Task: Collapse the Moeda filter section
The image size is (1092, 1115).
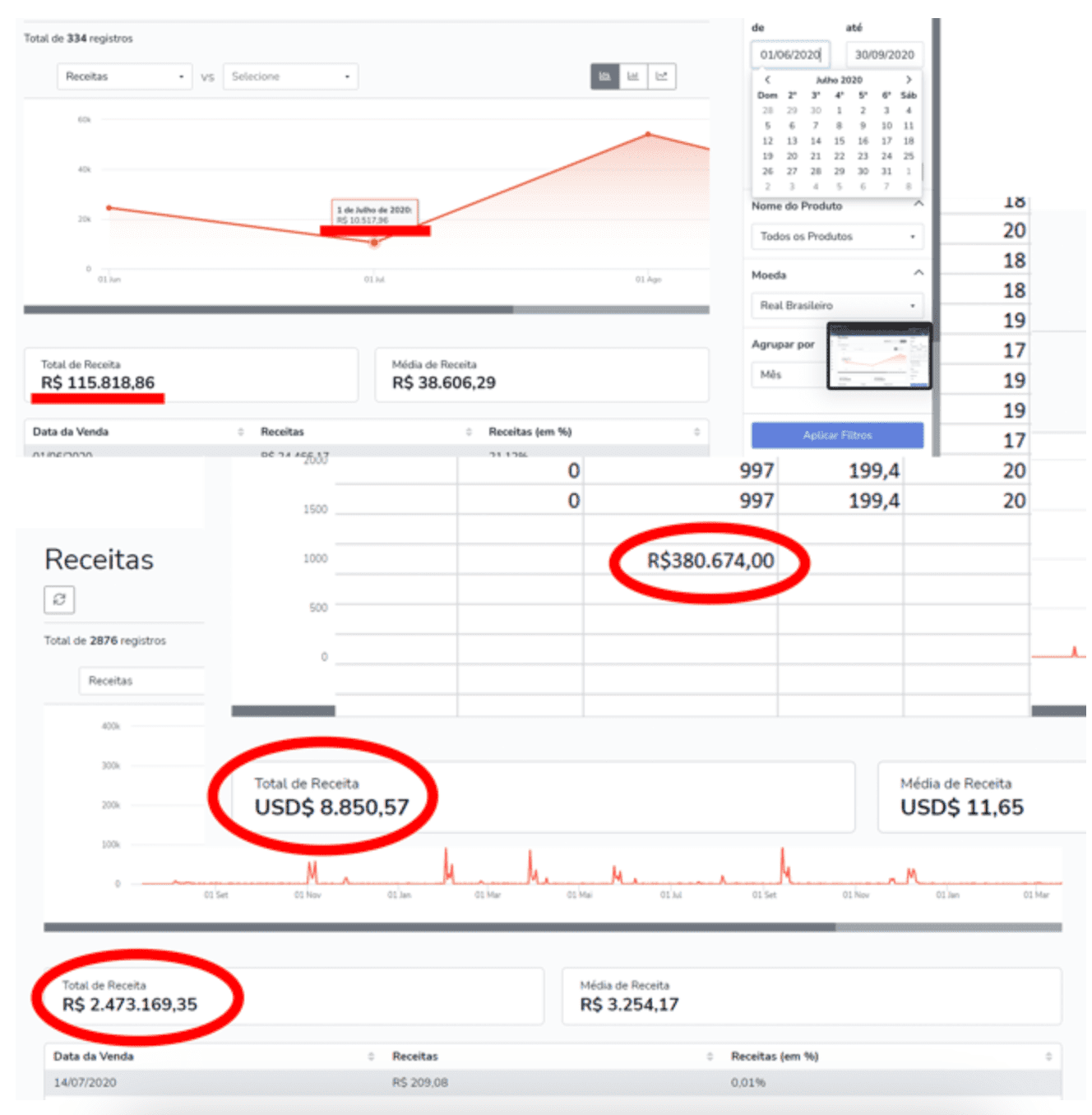Action: tap(918, 273)
